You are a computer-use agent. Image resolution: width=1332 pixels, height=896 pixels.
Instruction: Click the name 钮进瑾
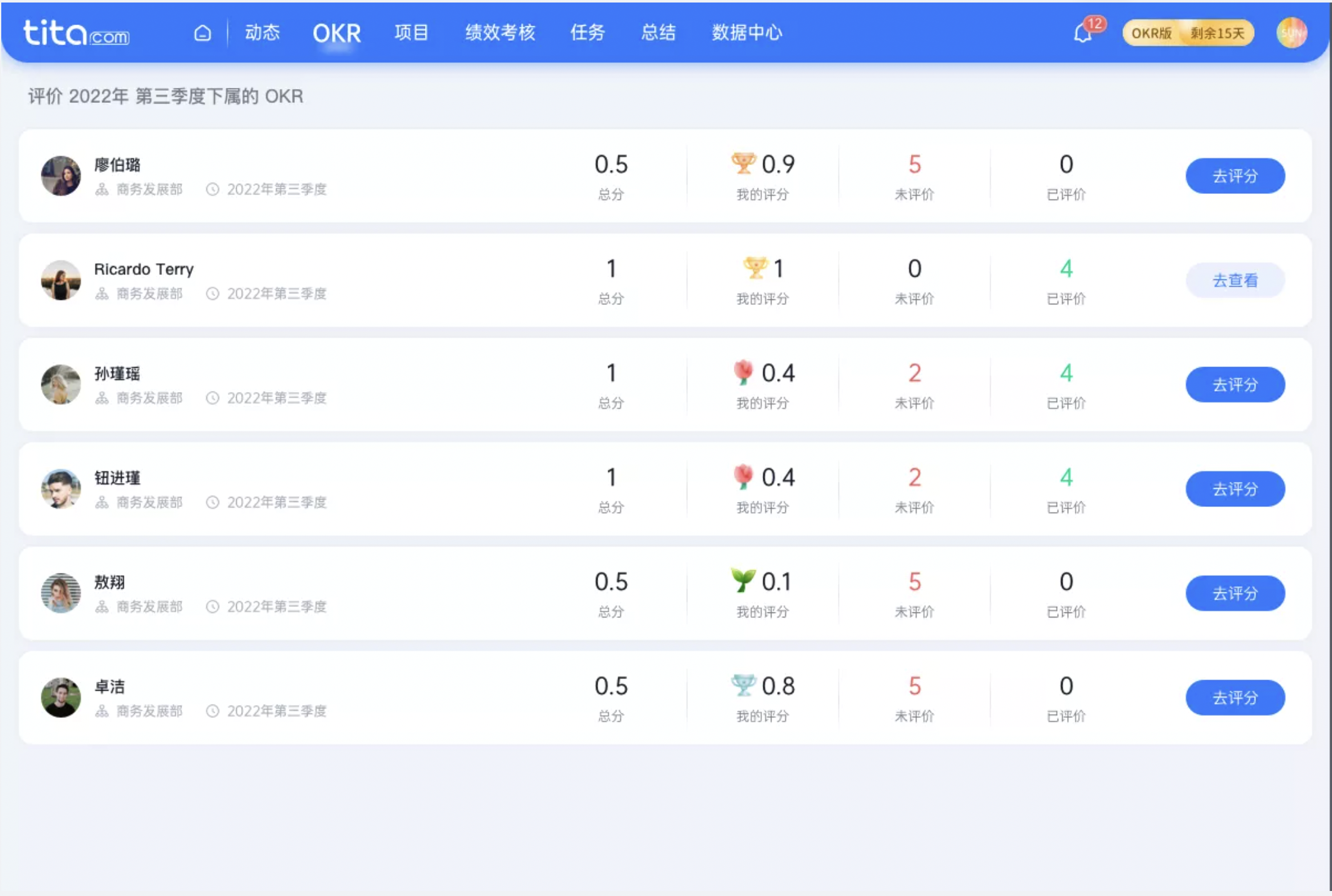[x=117, y=477]
